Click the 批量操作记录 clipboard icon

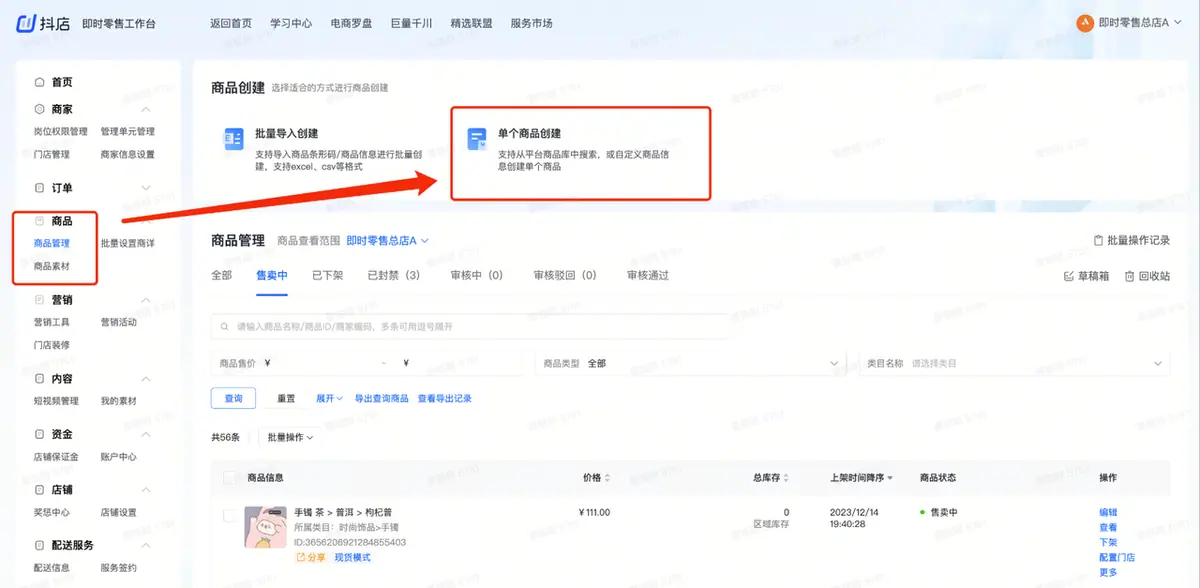click(x=1099, y=240)
